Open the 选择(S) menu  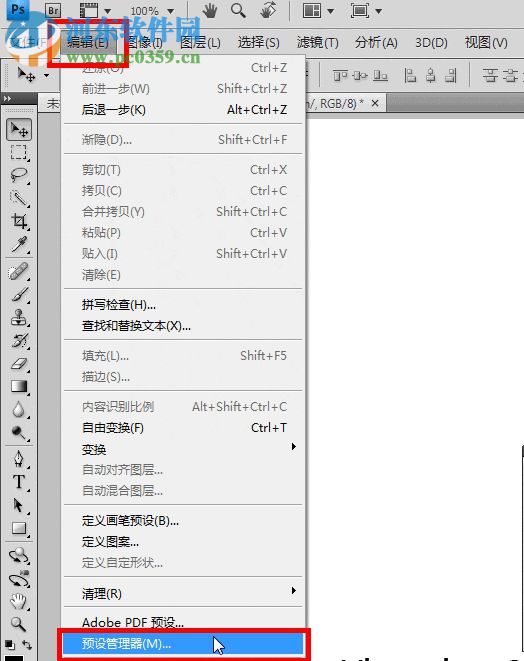258,43
